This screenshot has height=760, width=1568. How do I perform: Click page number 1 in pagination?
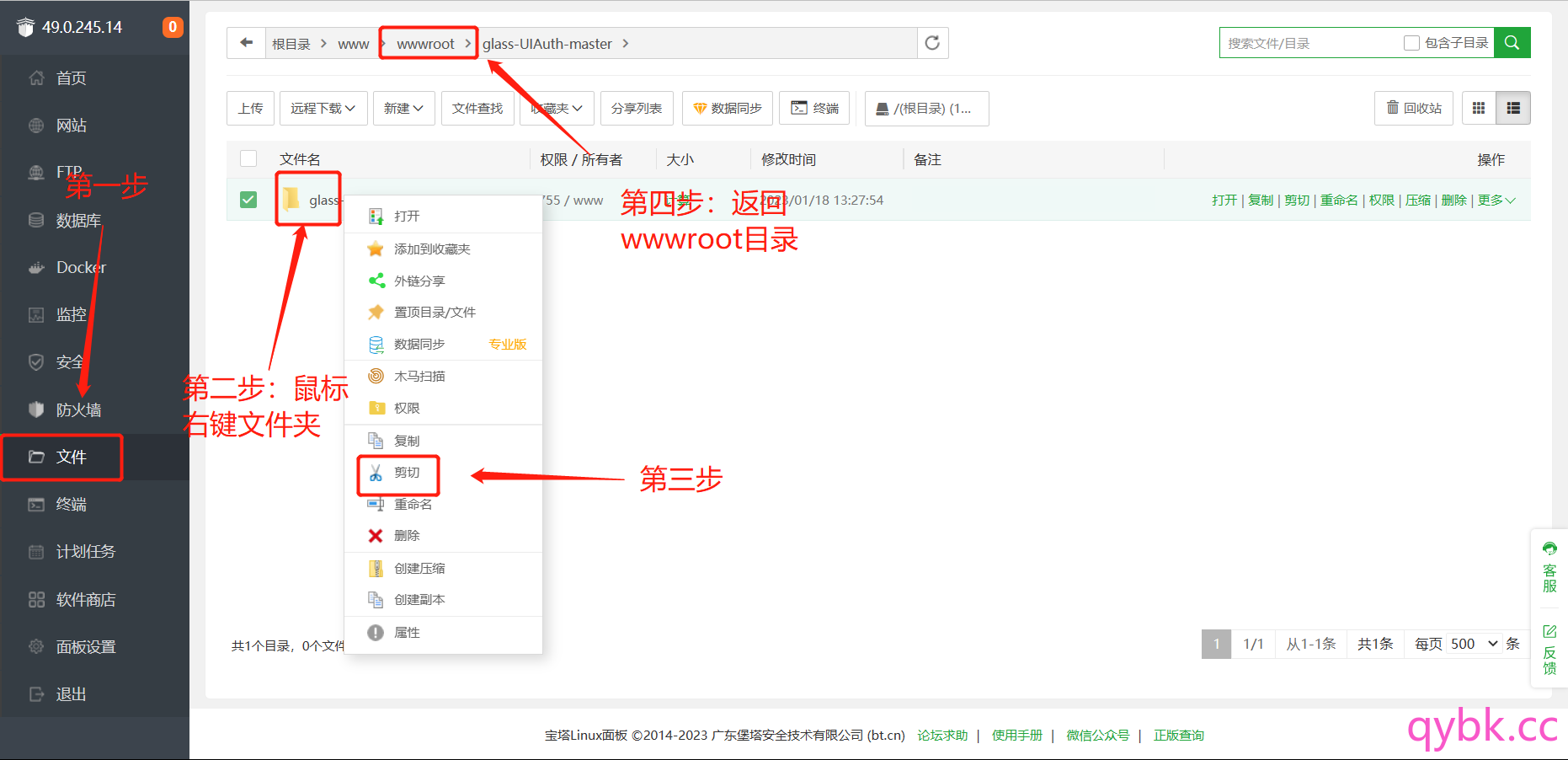pos(1216,644)
